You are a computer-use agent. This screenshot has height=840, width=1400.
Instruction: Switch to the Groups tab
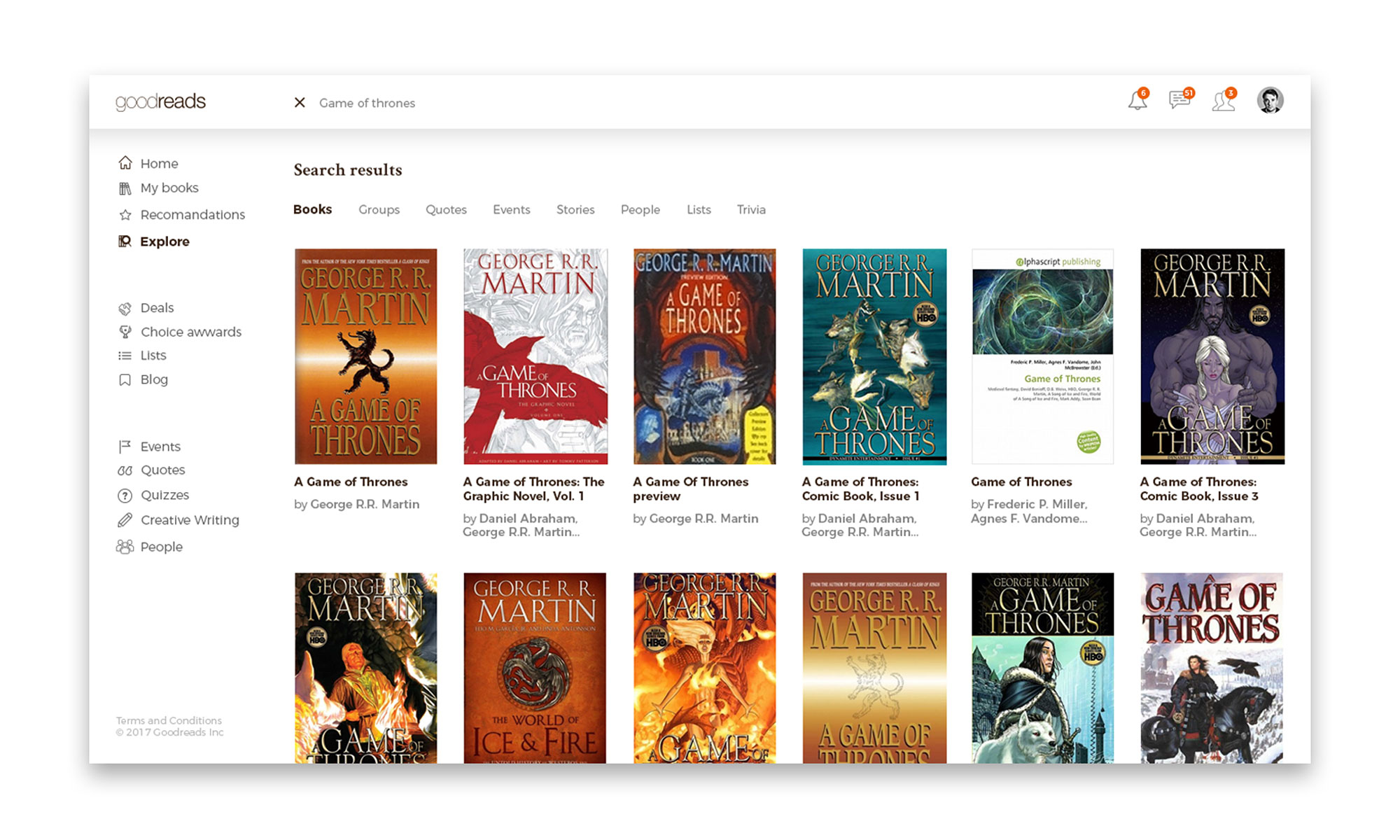(379, 209)
